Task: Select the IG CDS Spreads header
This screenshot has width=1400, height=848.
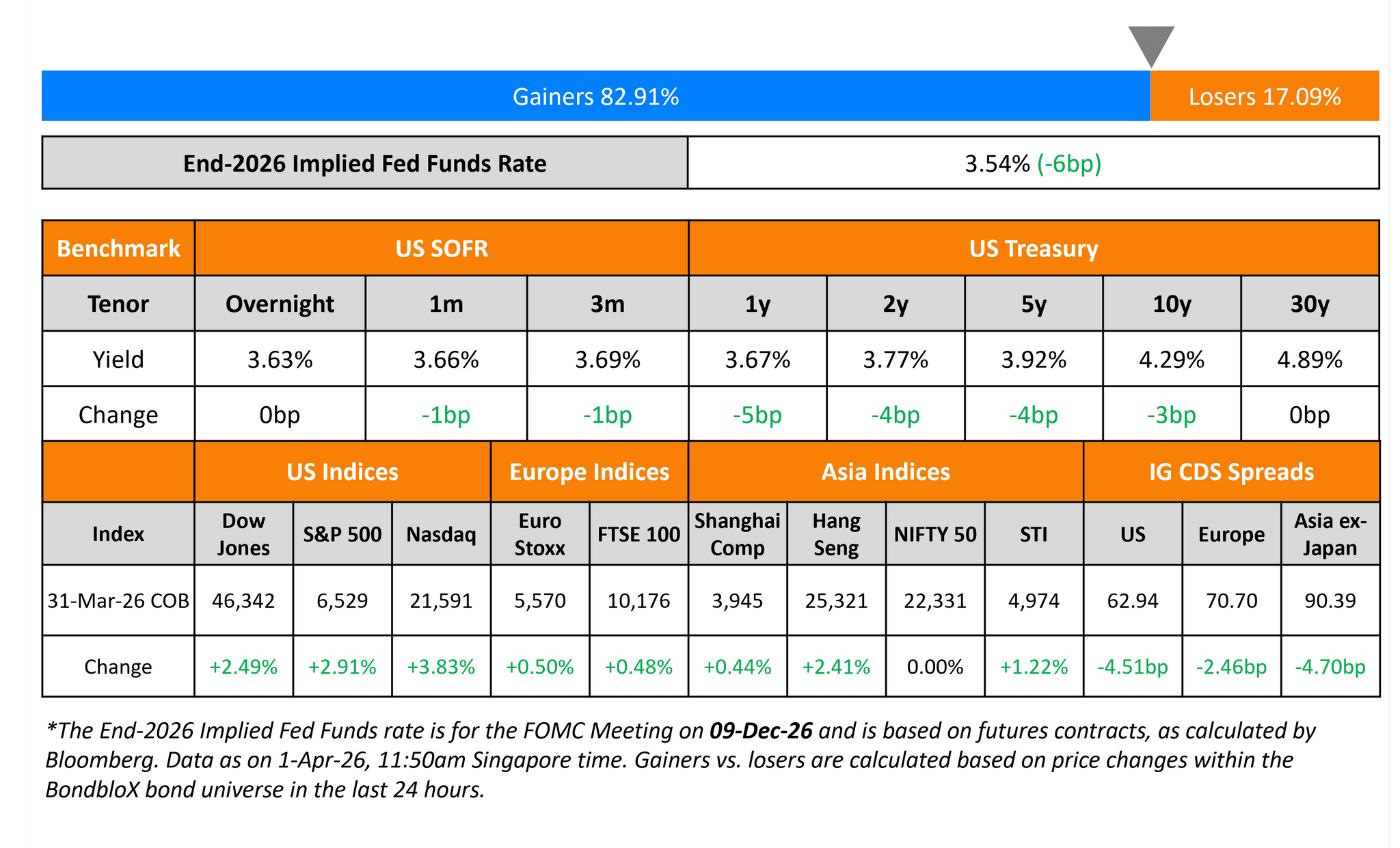Action: [1232, 472]
